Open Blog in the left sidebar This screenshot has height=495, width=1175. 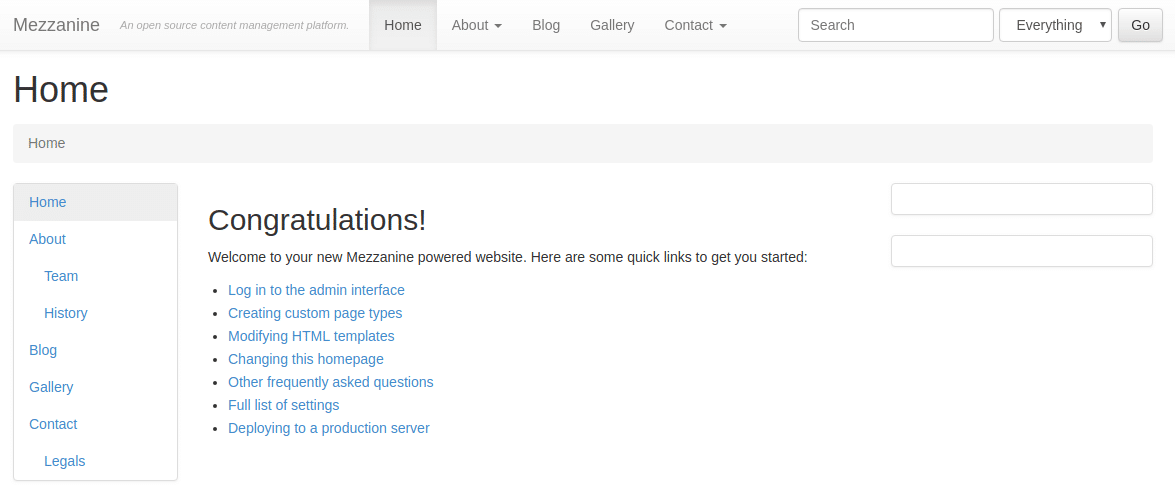tap(95, 350)
